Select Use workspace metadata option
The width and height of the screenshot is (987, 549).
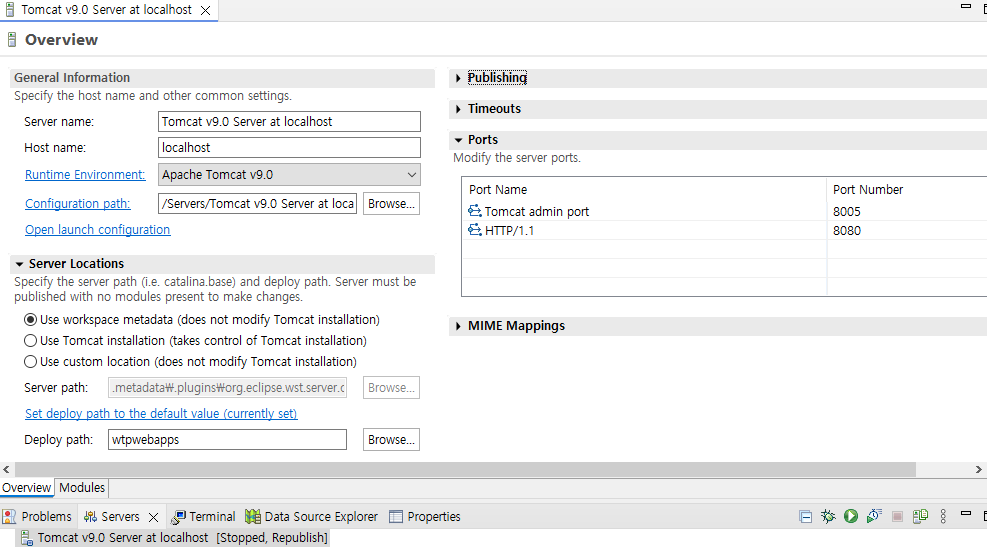[30, 320]
